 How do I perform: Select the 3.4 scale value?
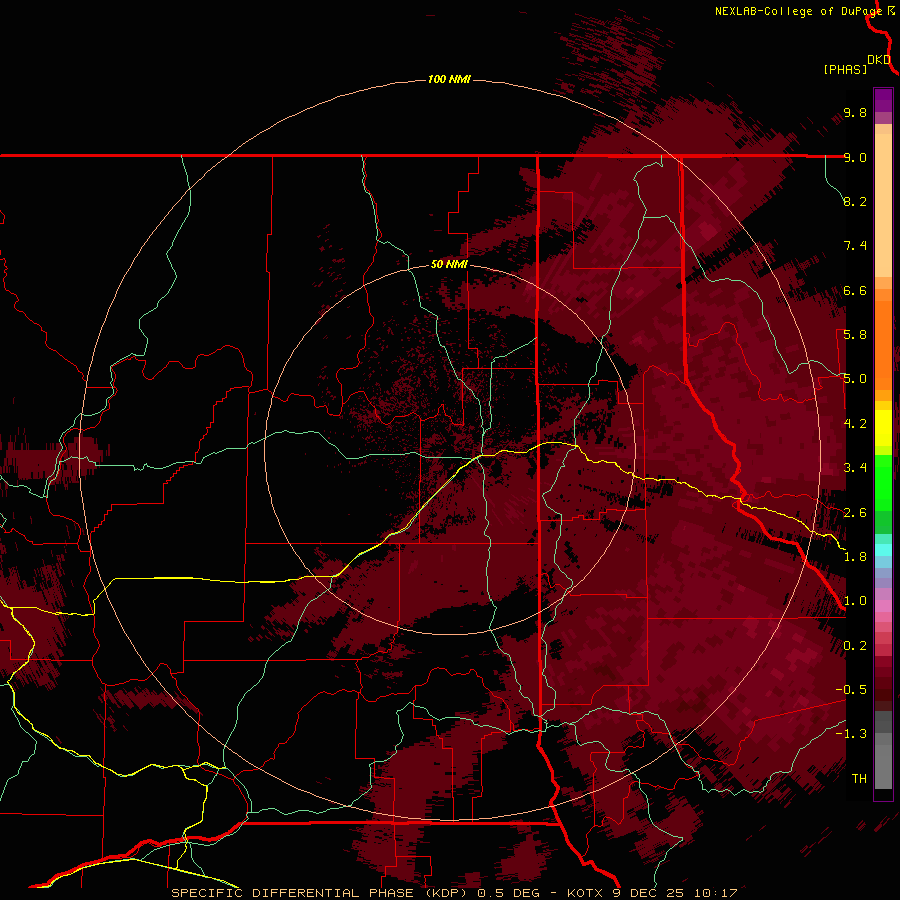click(855, 468)
